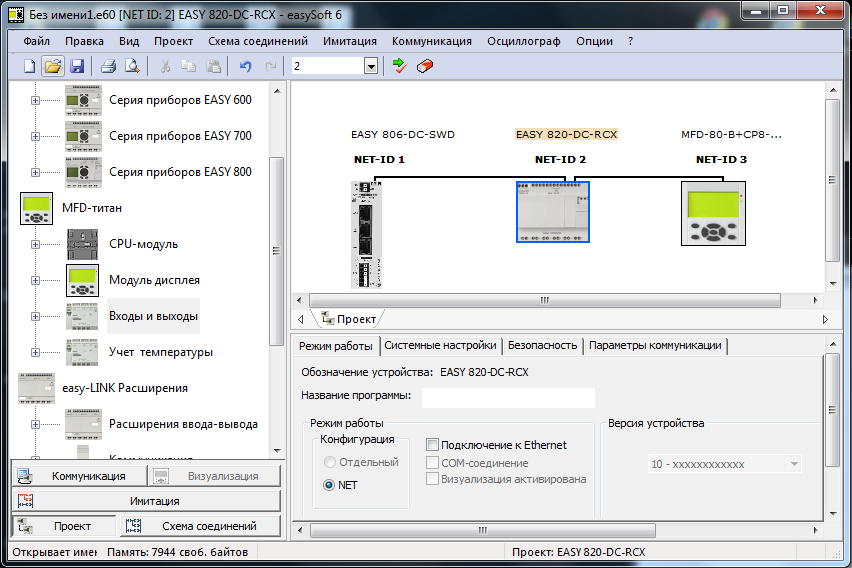852x568 pixels.
Task: Open the Осциллограф menu
Action: pyautogui.click(x=524, y=41)
